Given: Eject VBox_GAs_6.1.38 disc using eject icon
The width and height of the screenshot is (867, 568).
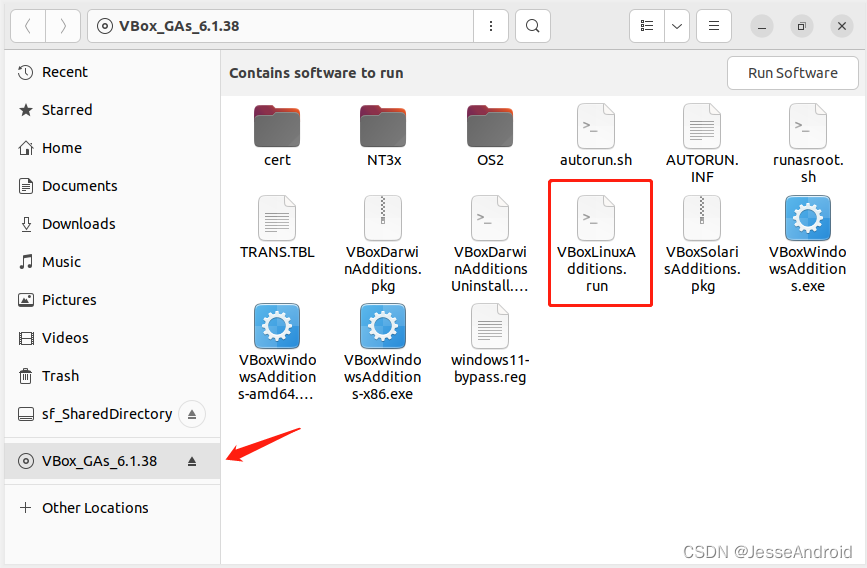Looking at the screenshot, I should tap(192, 461).
